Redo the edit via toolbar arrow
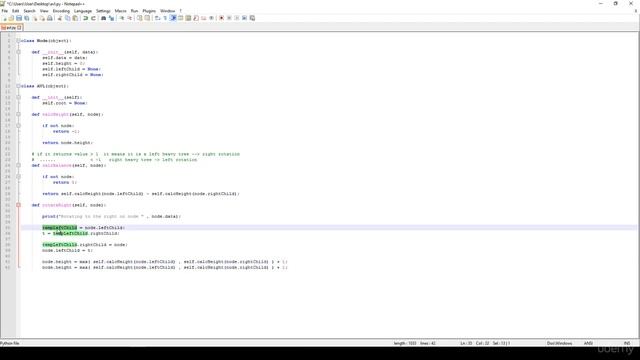Image resolution: width=640 pixels, height=360 pixels. (93, 18)
